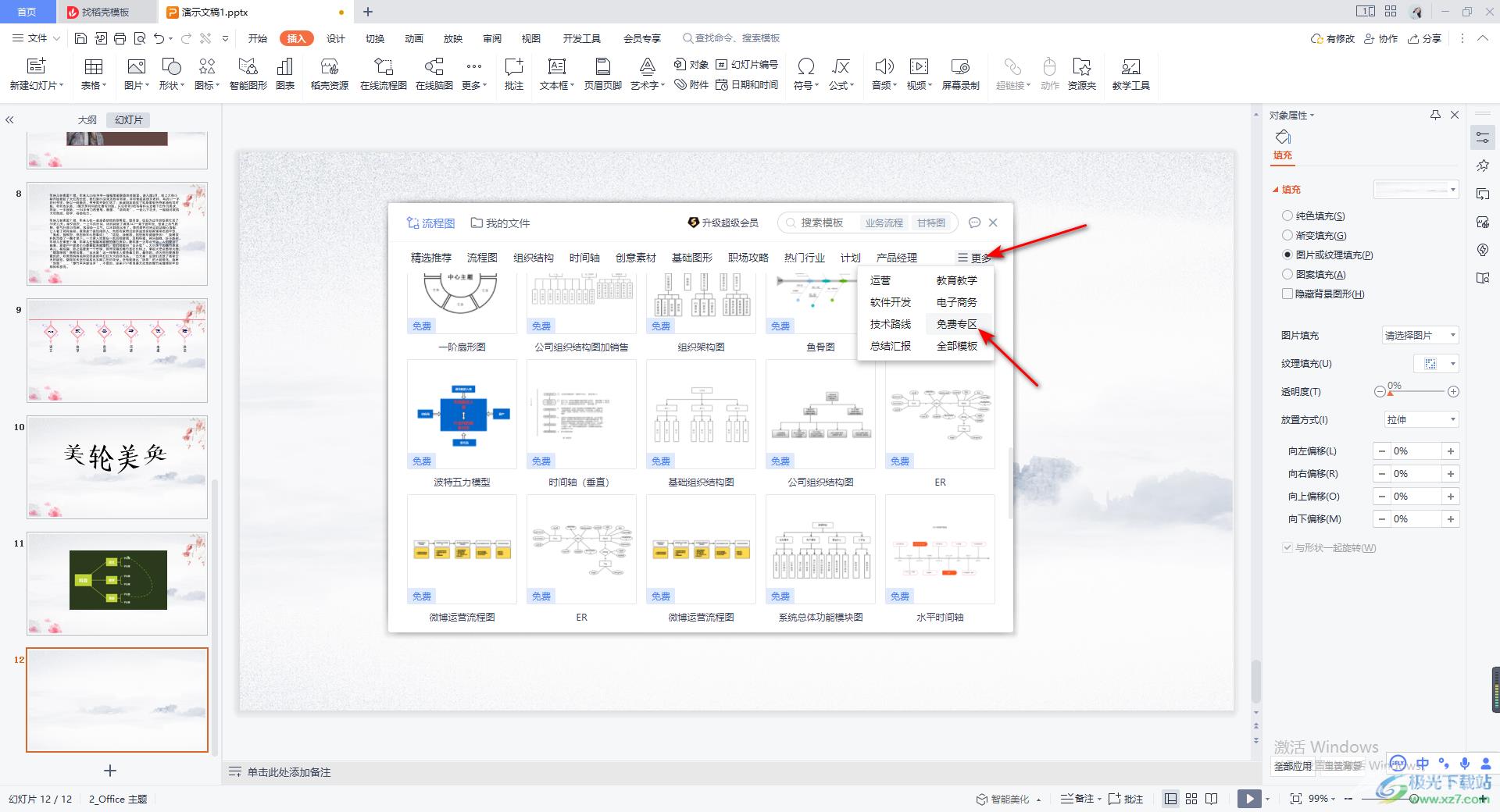Screen dimensions: 1500x812
Task: Select 教育教学 from the more menu
Action: [957, 280]
